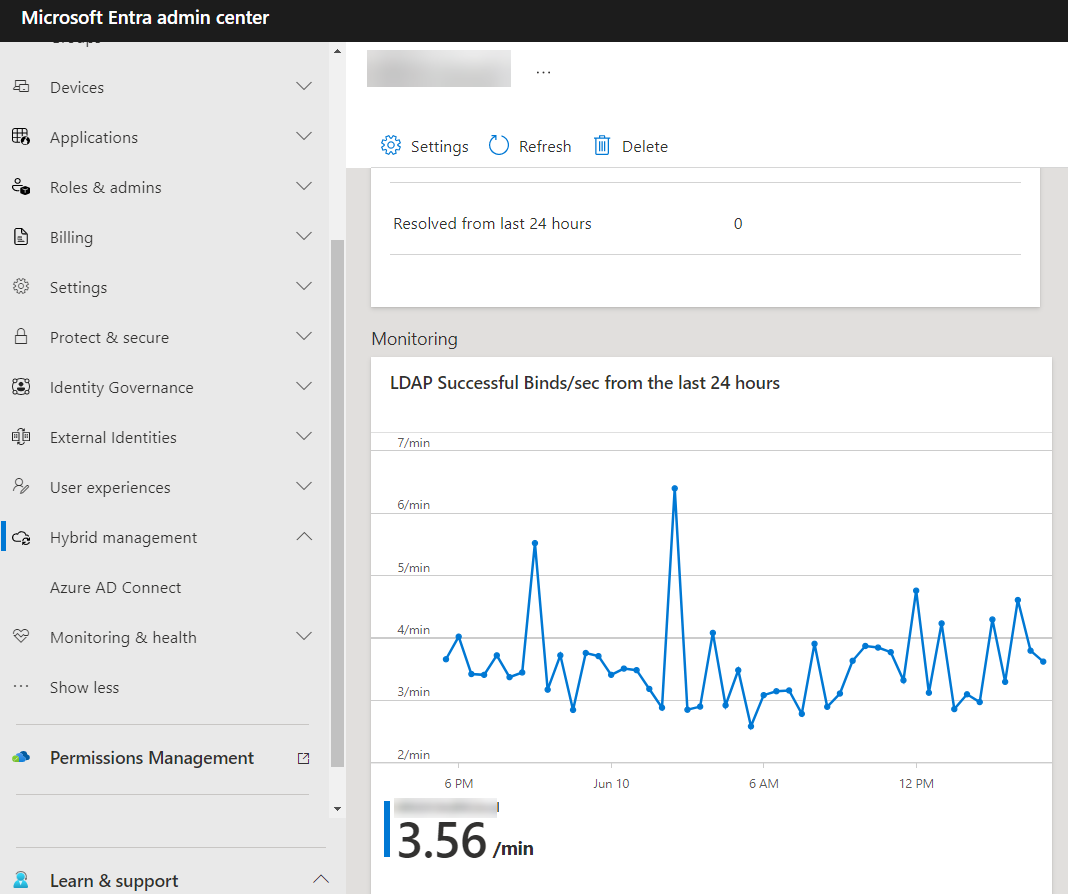
Task: Click the Devices icon in sidebar
Action: tap(21, 86)
